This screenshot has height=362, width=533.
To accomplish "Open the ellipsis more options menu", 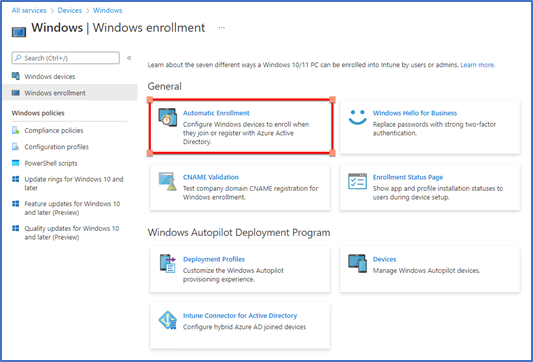I will [222, 28].
